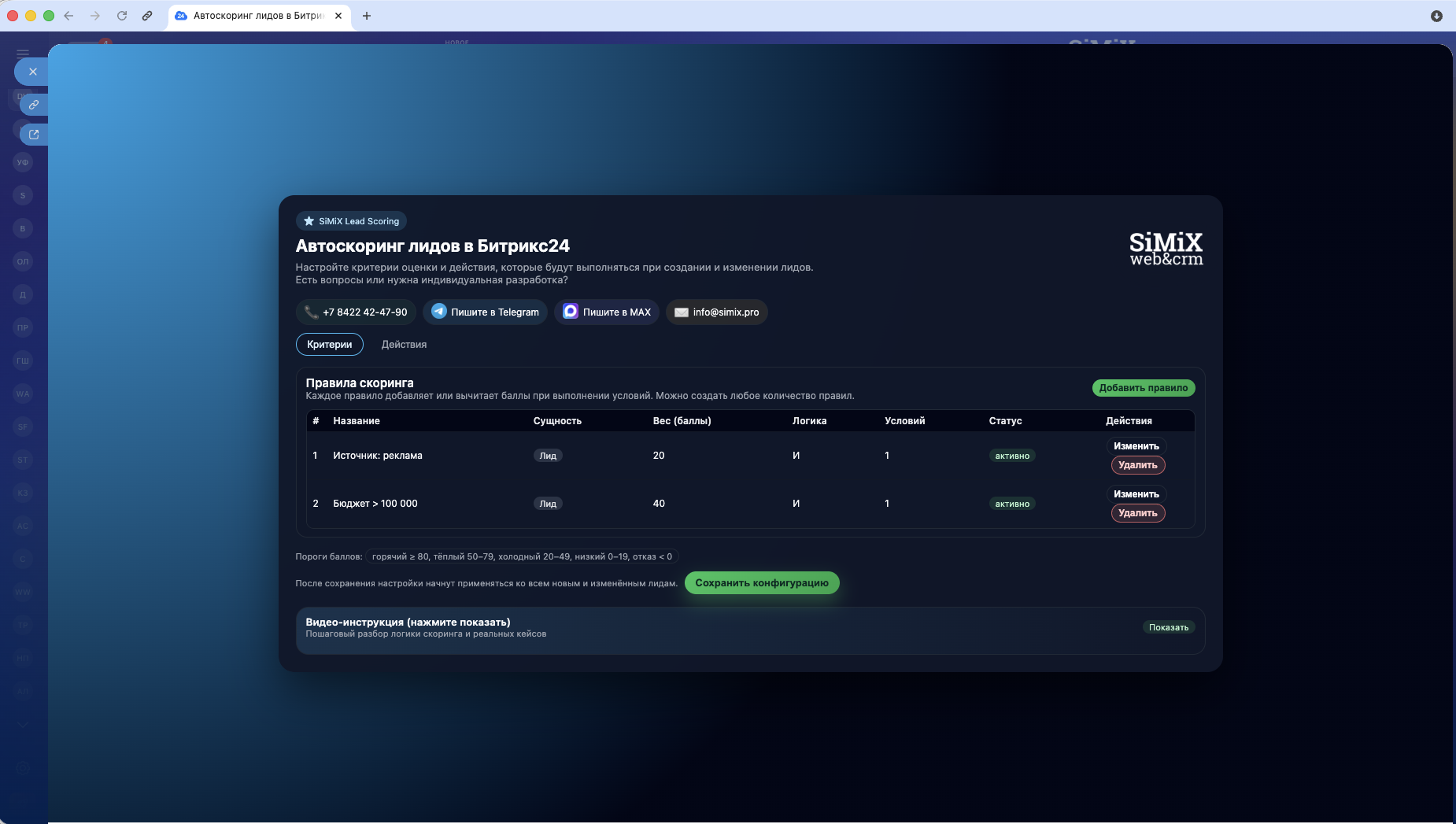The width and height of the screenshot is (1456, 824).
Task: Reload the current page
Action: pos(122,16)
